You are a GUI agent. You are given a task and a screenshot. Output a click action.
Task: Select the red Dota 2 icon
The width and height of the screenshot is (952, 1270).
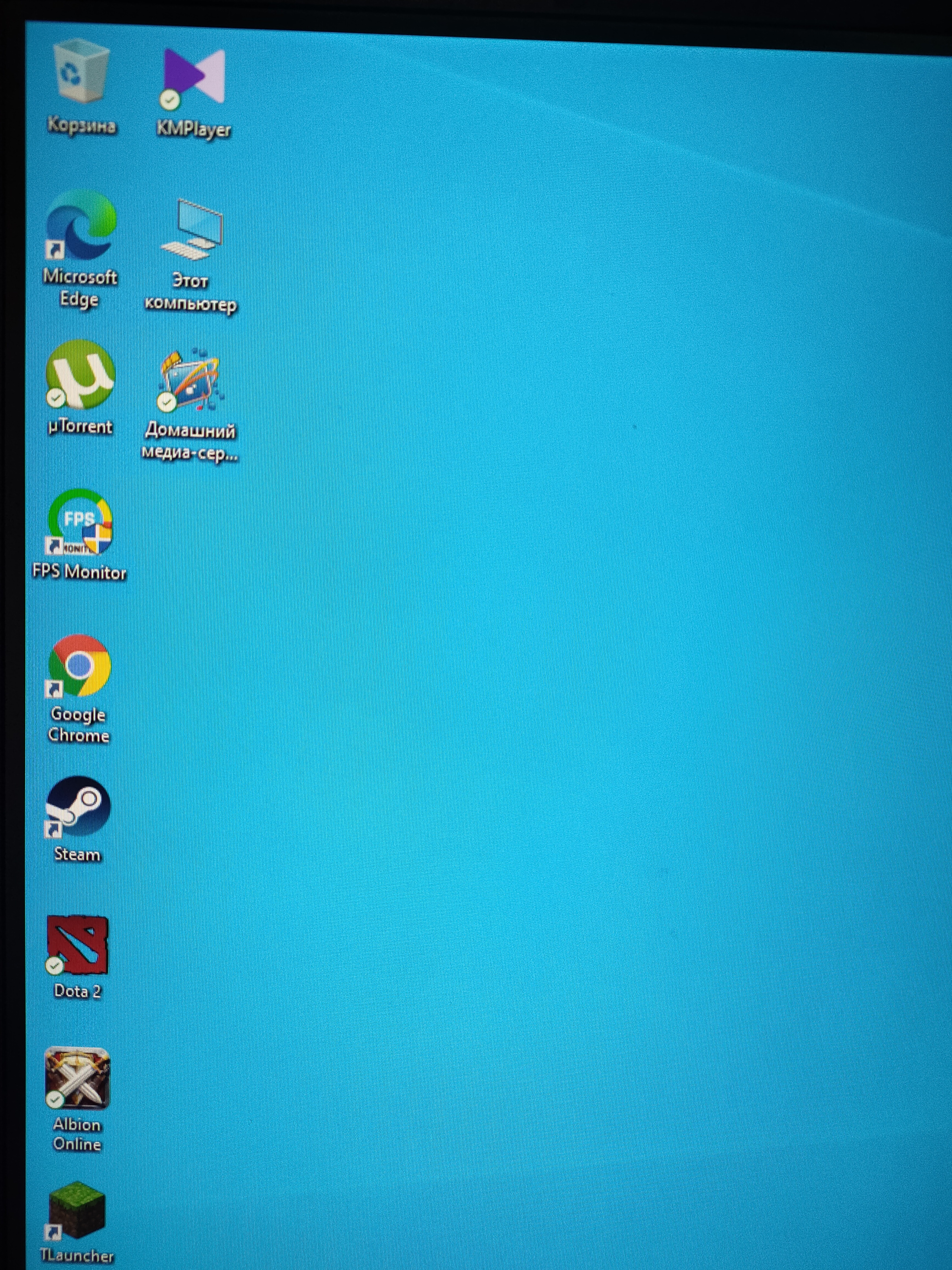78,945
